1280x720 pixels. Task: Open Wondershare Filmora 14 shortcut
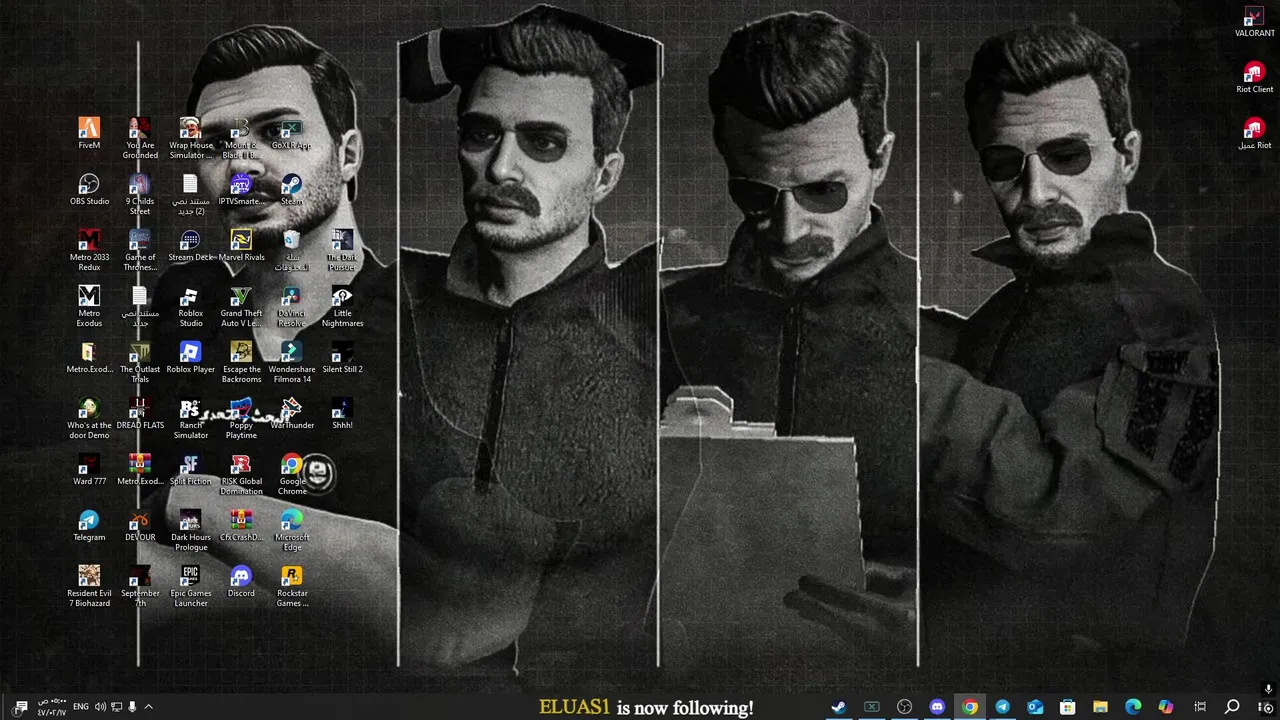(x=291, y=363)
